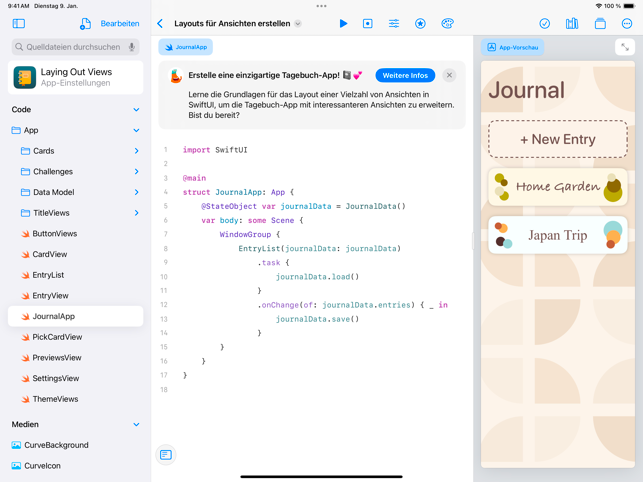Toggle the sidebar panel icon
Image resolution: width=643 pixels, height=482 pixels.
tap(19, 24)
